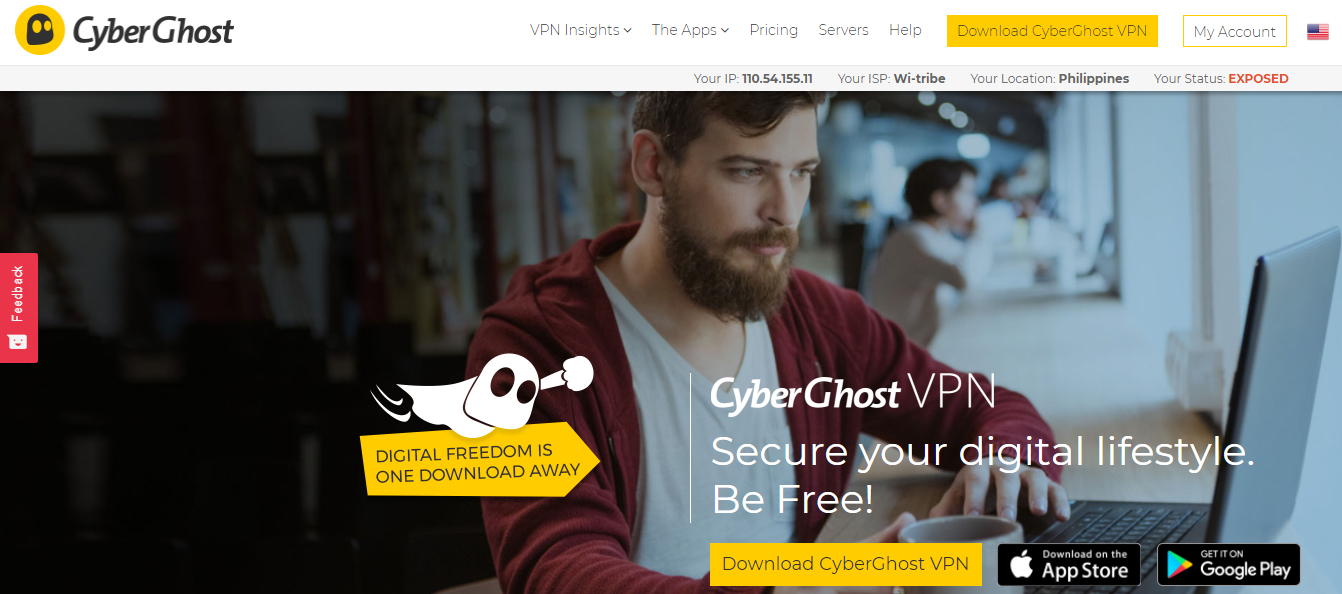This screenshot has width=1342, height=594.
Task: Open the Help section
Action: tap(905, 30)
